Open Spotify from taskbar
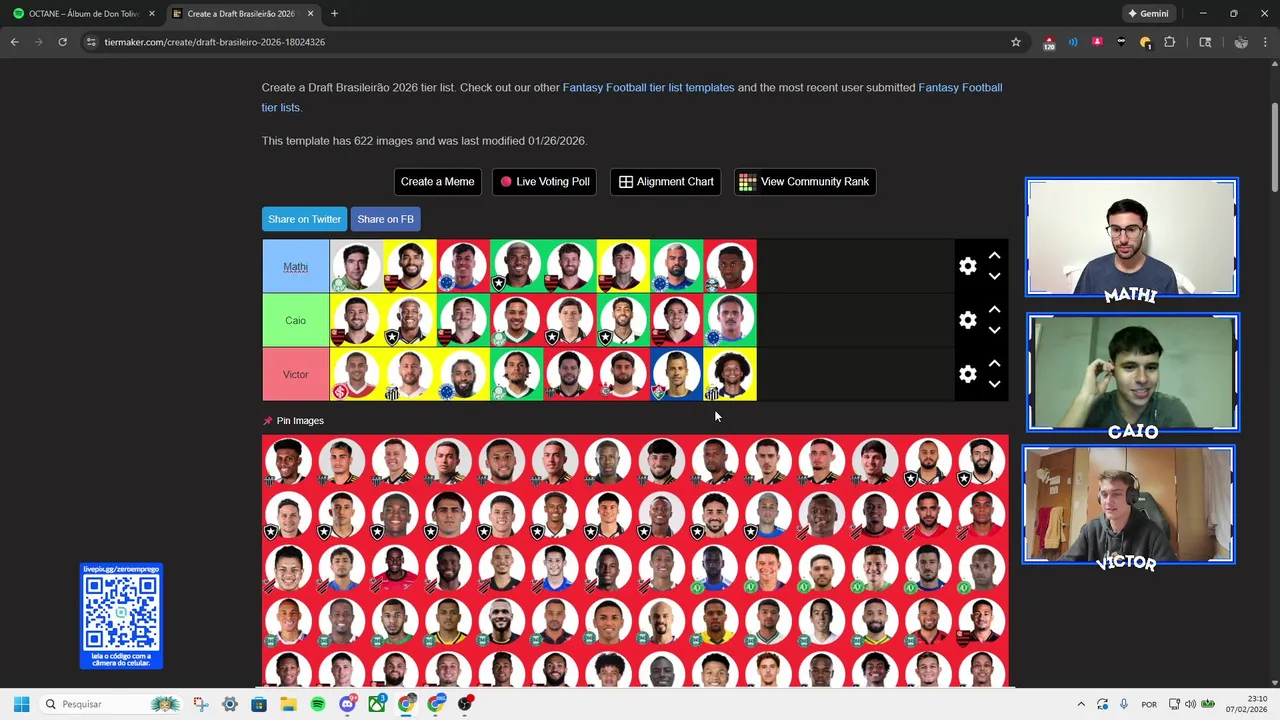The image size is (1280, 720). [318, 704]
